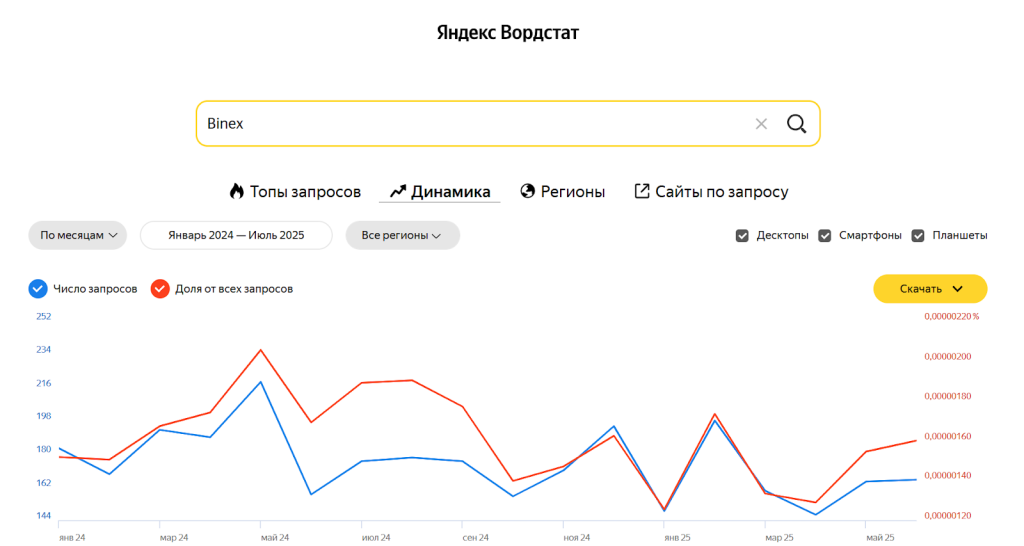Clear the search field with the X icon
1024x546 pixels.
tap(761, 124)
